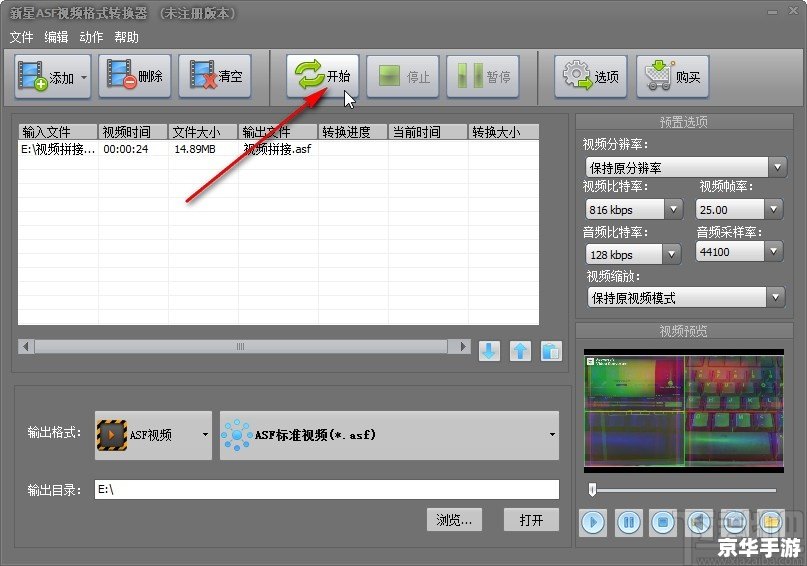The height and width of the screenshot is (566, 807).
Task: Click the 当前时间 column header
Action: pyautogui.click(x=428, y=132)
